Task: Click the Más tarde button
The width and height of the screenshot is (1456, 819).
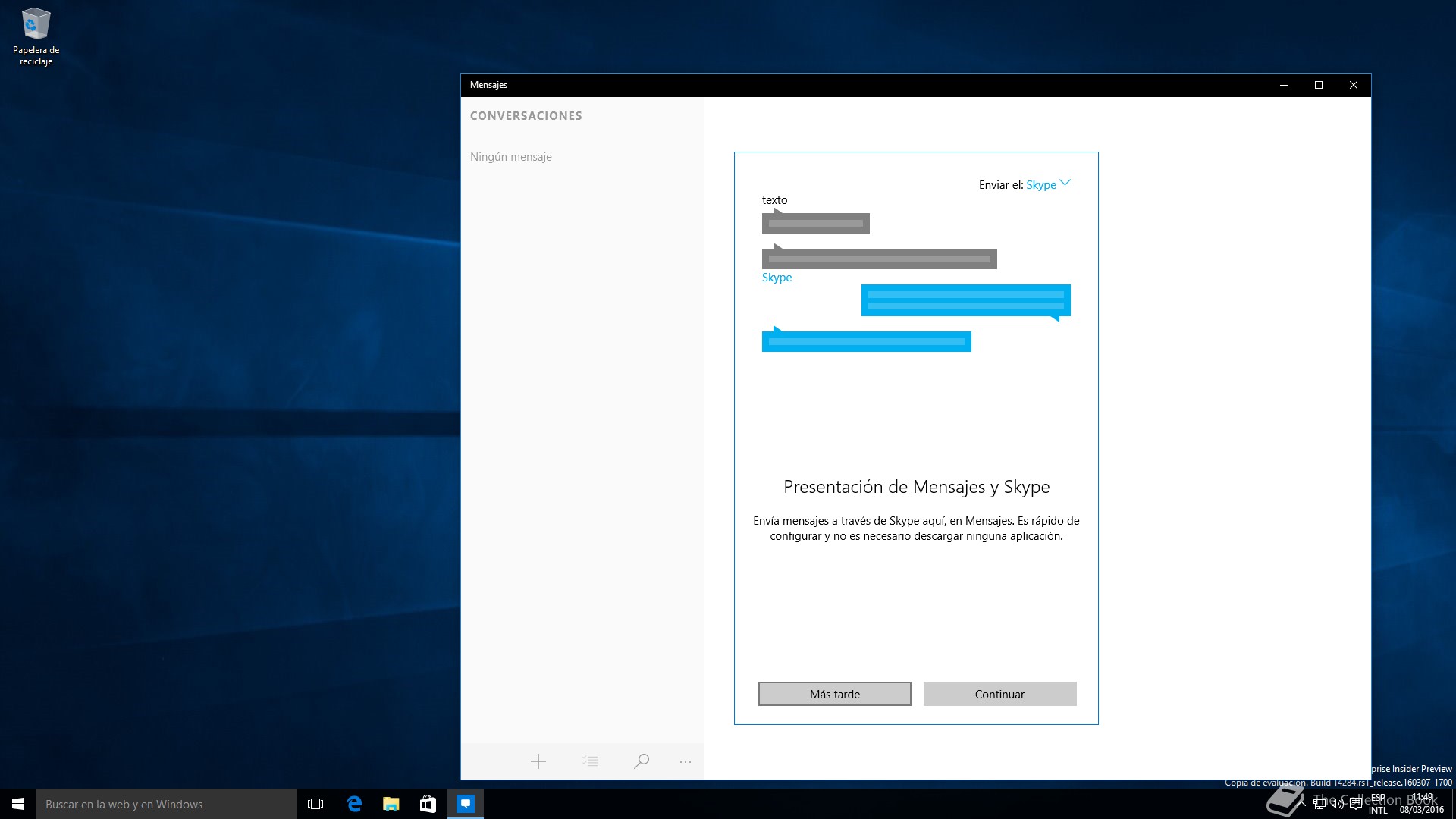Action: tap(835, 694)
